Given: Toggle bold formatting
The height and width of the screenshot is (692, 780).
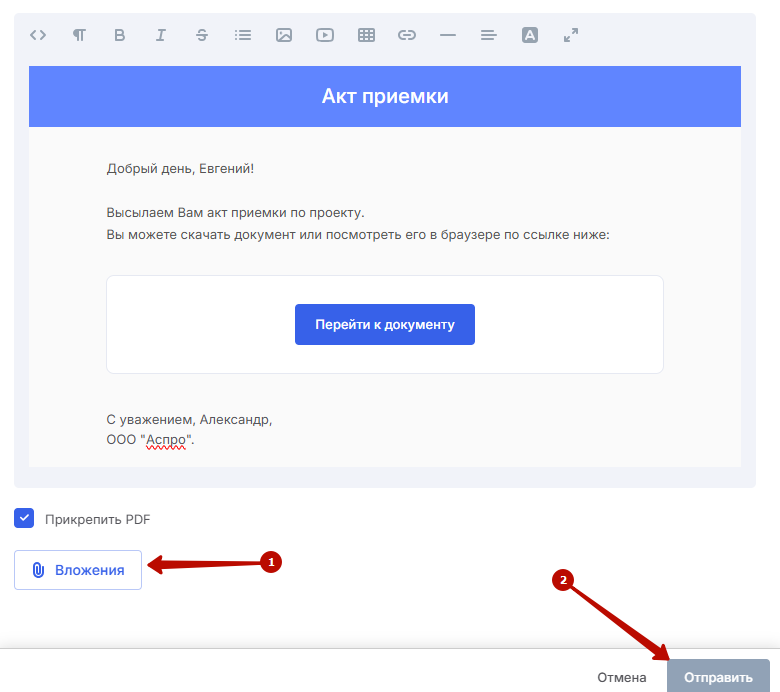Looking at the screenshot, I should tap(119, 35).
